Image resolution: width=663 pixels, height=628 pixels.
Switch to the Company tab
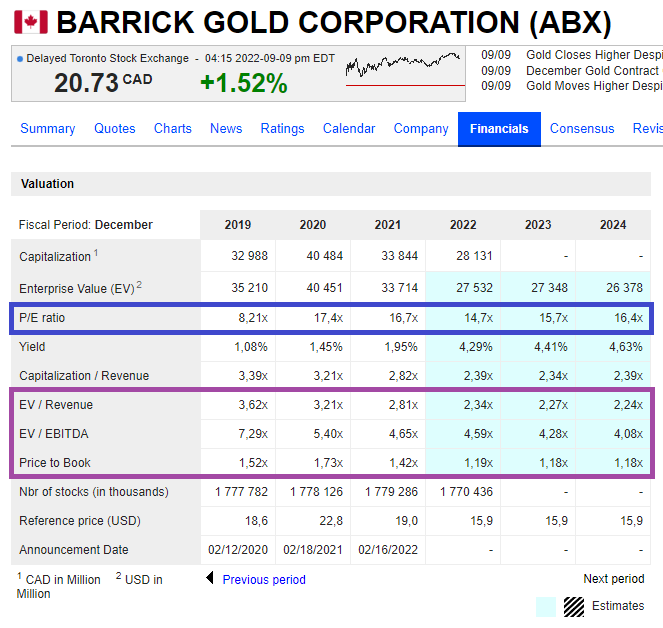tap(421, 128)
